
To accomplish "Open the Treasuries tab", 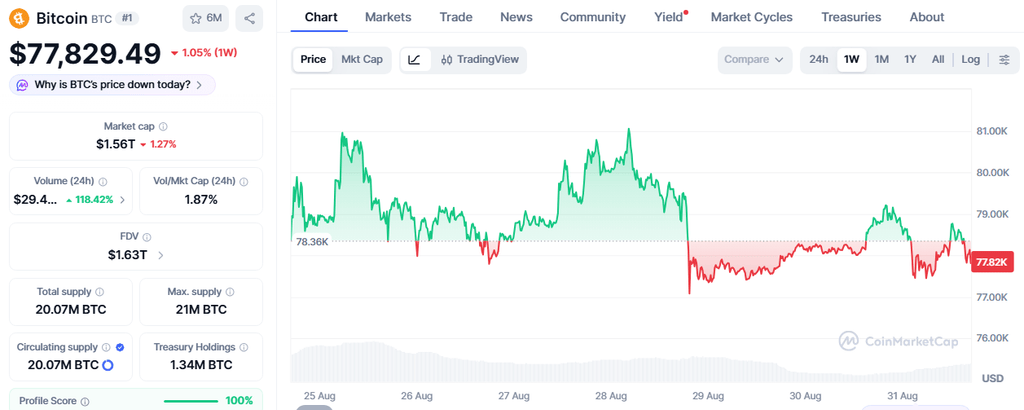I will point(851,18).
